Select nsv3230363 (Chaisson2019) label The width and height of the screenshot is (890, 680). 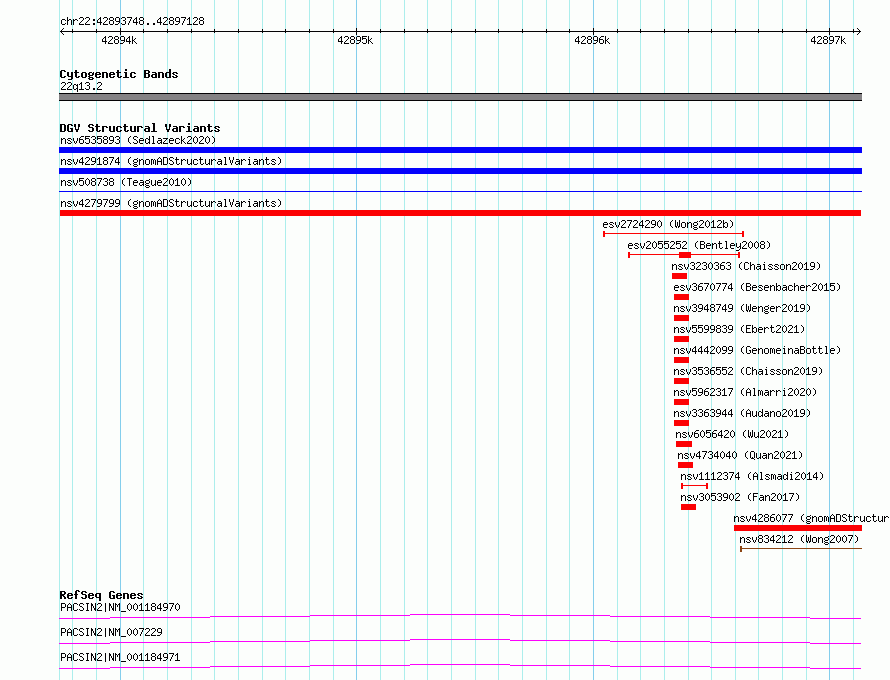[746, 266]
